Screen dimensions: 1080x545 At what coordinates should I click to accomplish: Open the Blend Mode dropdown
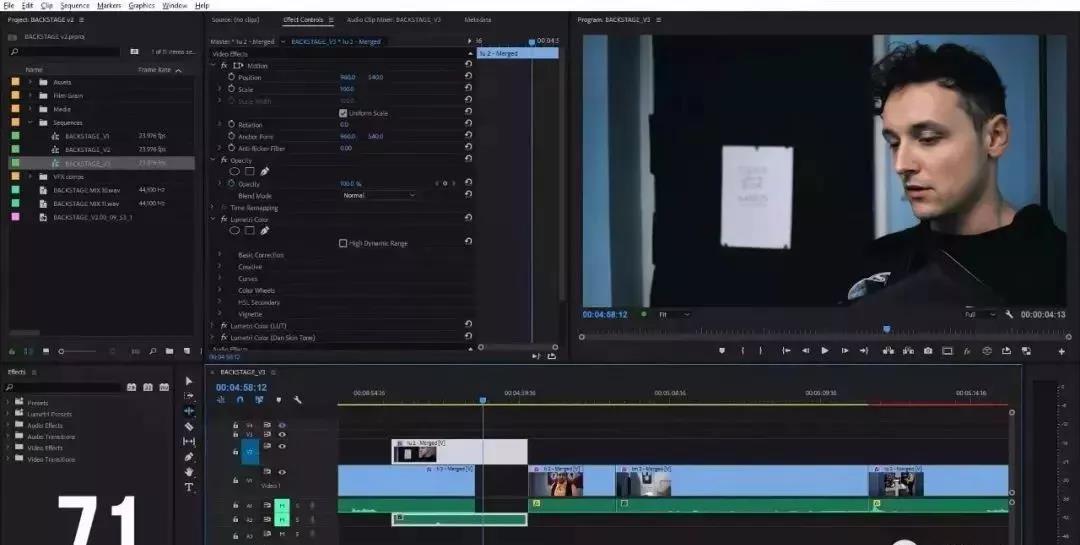click(379, 196)
